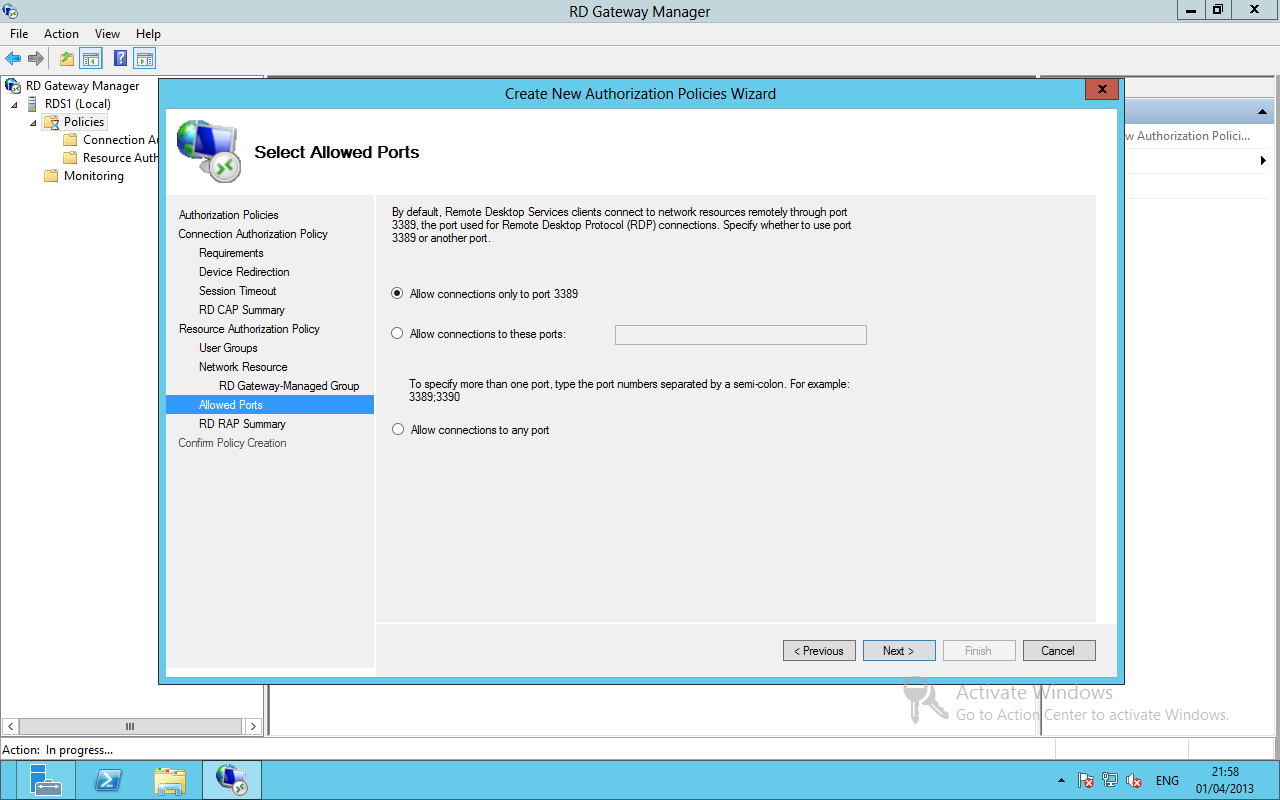Toggle Show/Hide Console Tree toolbar icon
The image size is (1280, 800).
(91, 59)
